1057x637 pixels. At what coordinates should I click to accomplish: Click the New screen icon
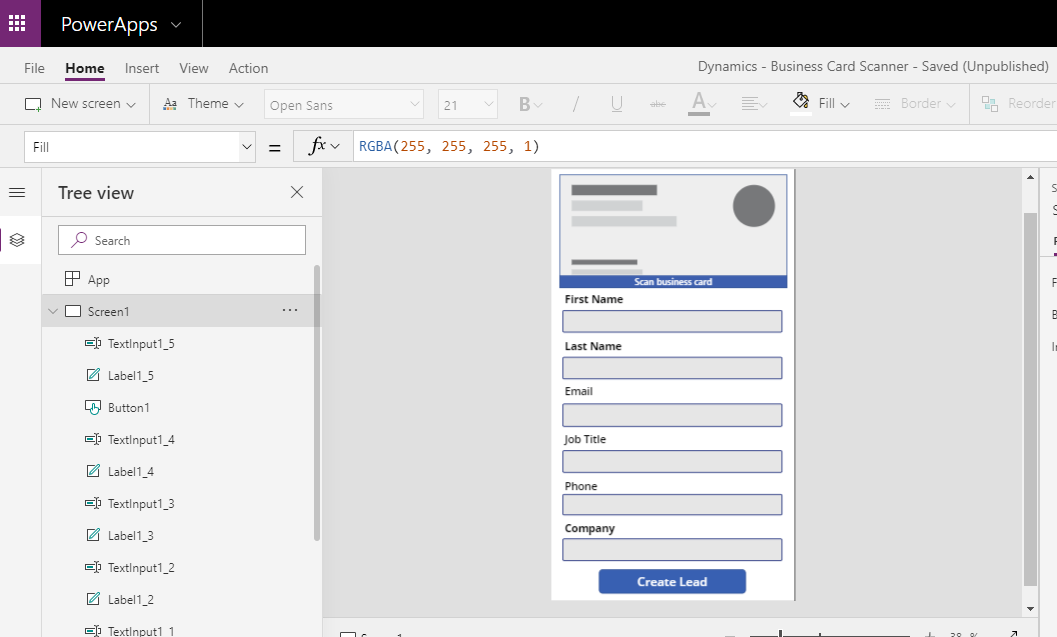click(33, 103)
